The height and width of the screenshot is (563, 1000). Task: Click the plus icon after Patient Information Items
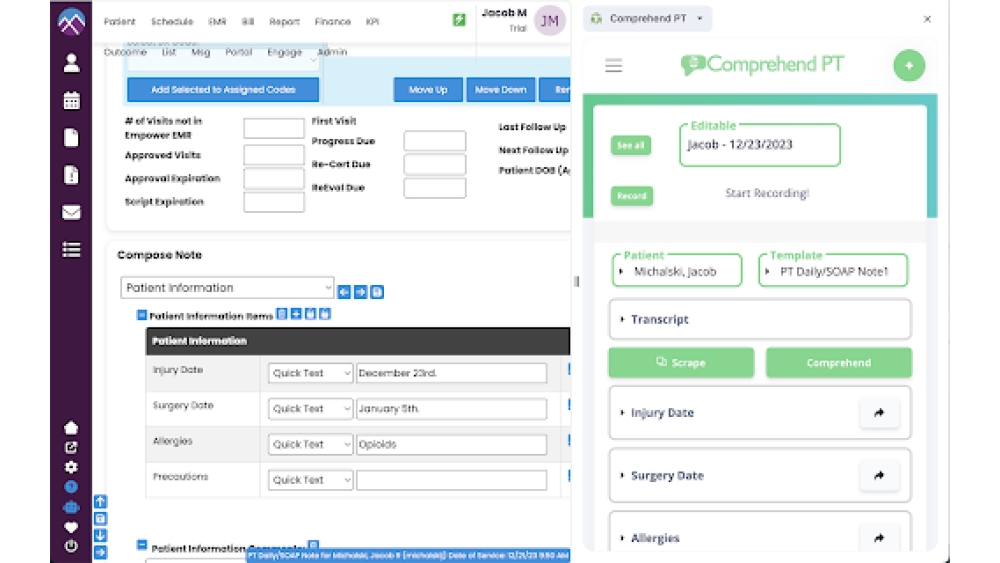point(296,314)
